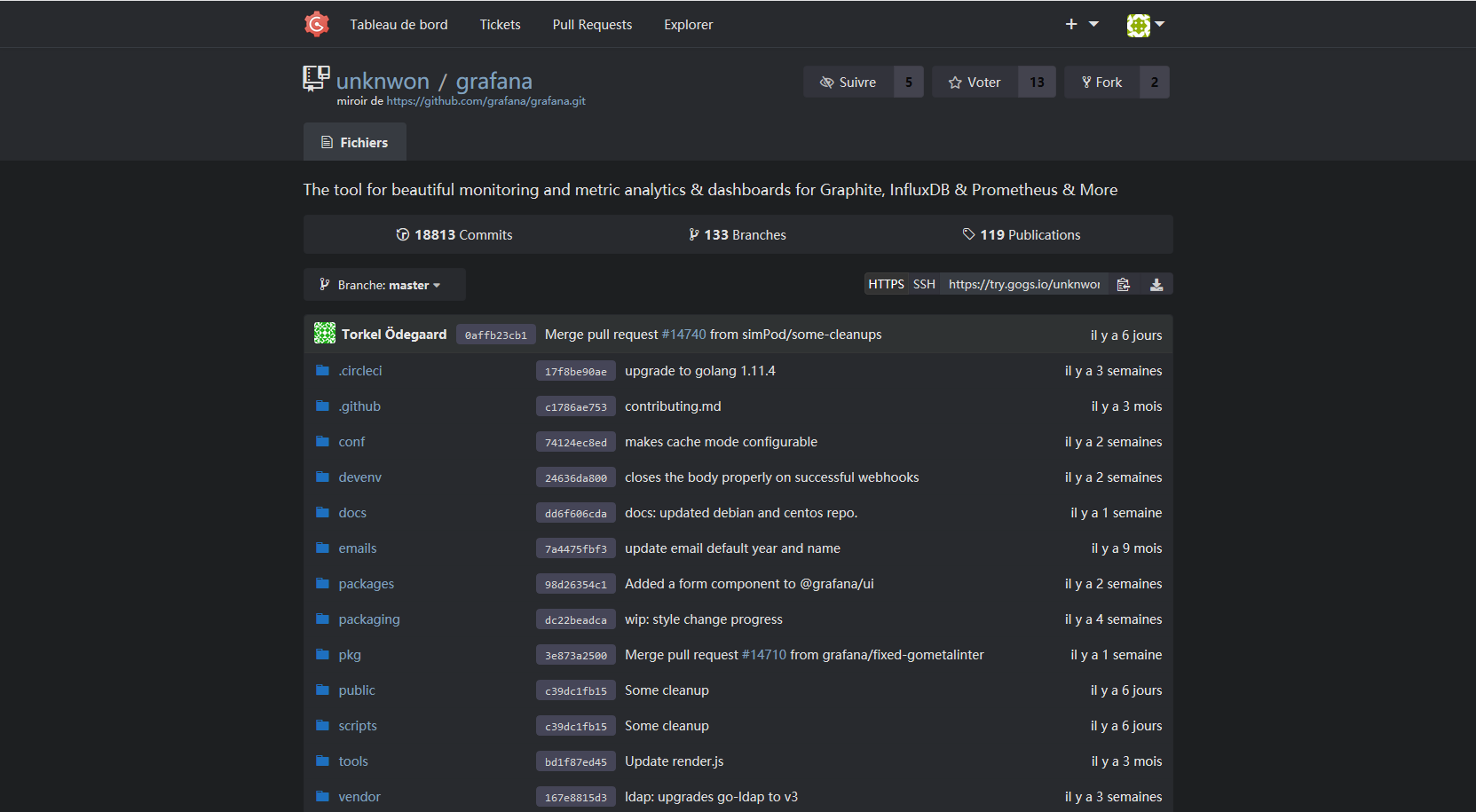Viewport: 1476px width, 812px height.
Task: Click the branch icon showing 133 Branches
Action: pyautogui.click(x=694, y=234)
